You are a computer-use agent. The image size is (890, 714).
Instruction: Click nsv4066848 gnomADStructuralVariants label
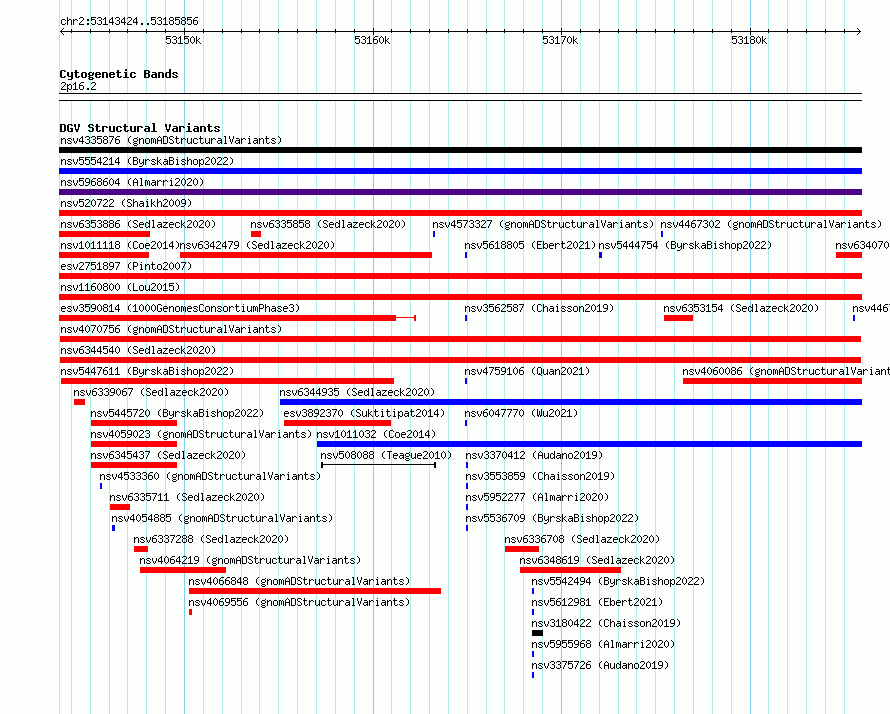(299, 581)
